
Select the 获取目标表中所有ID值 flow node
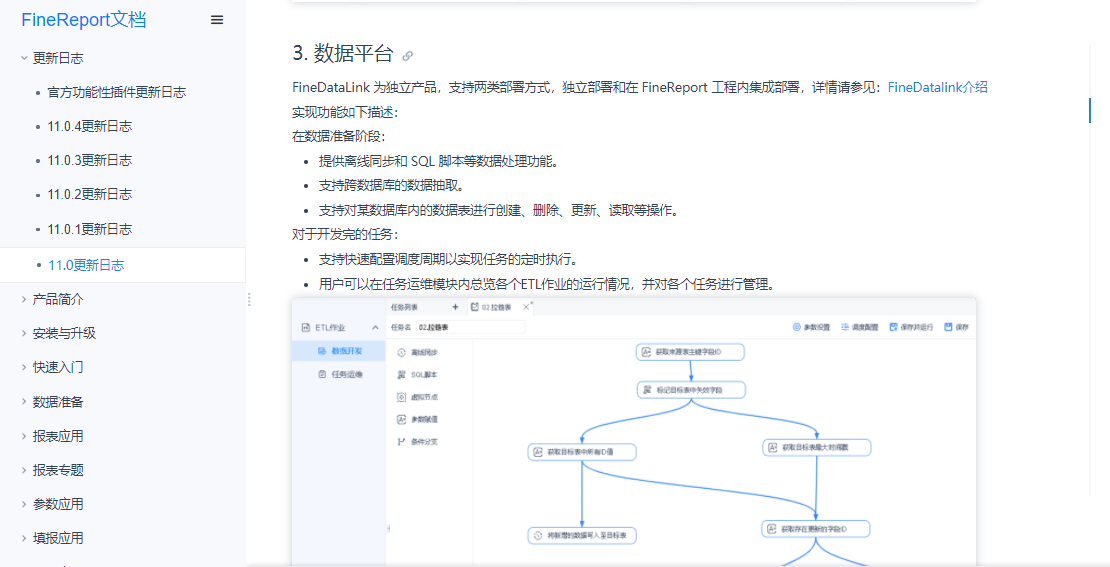click(582, 452)
